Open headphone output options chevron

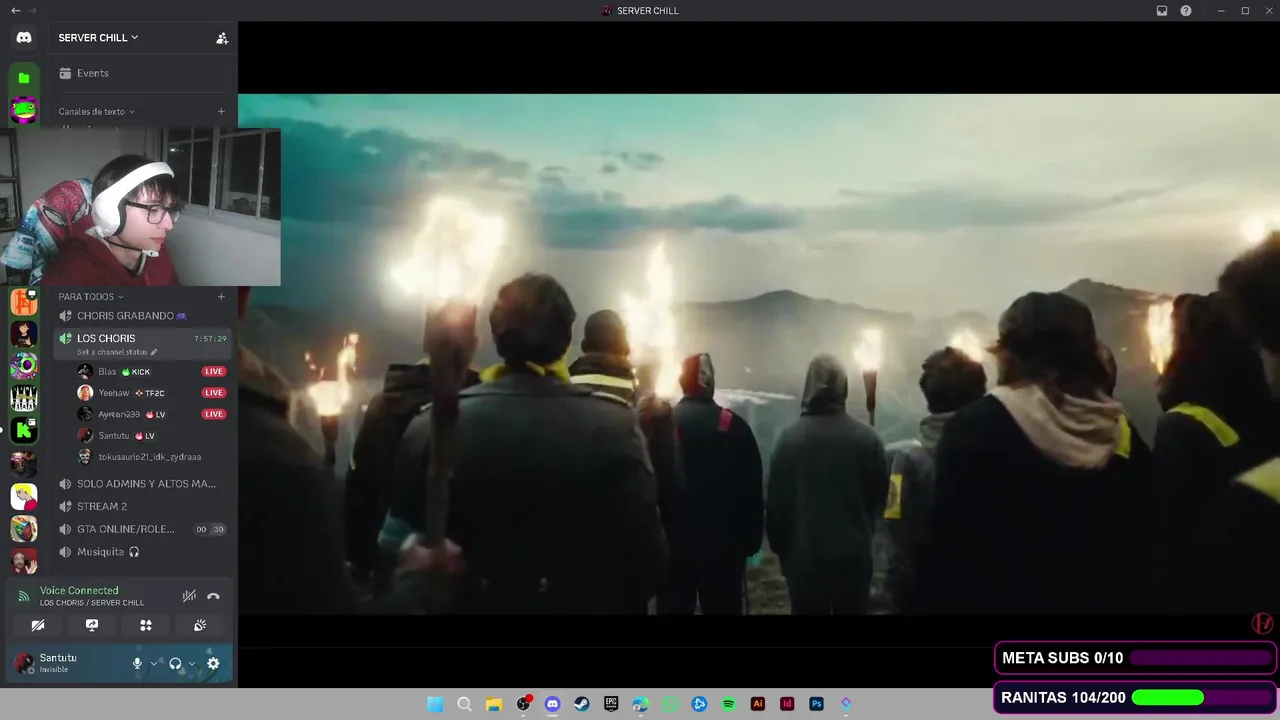click(192, 663)
